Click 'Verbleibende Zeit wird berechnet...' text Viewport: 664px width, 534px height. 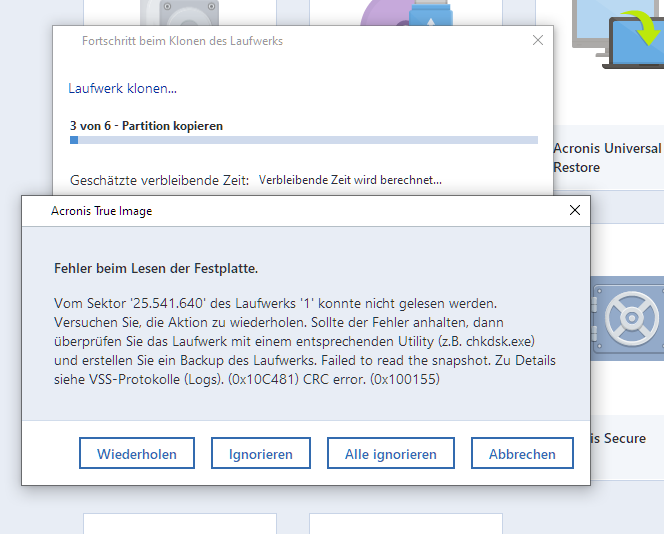pyautogui.click(x=350, y=180)
